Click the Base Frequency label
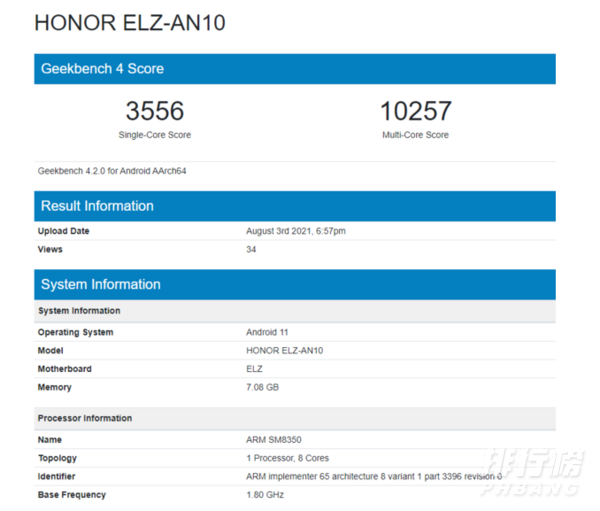 click(x=72, y=495)
